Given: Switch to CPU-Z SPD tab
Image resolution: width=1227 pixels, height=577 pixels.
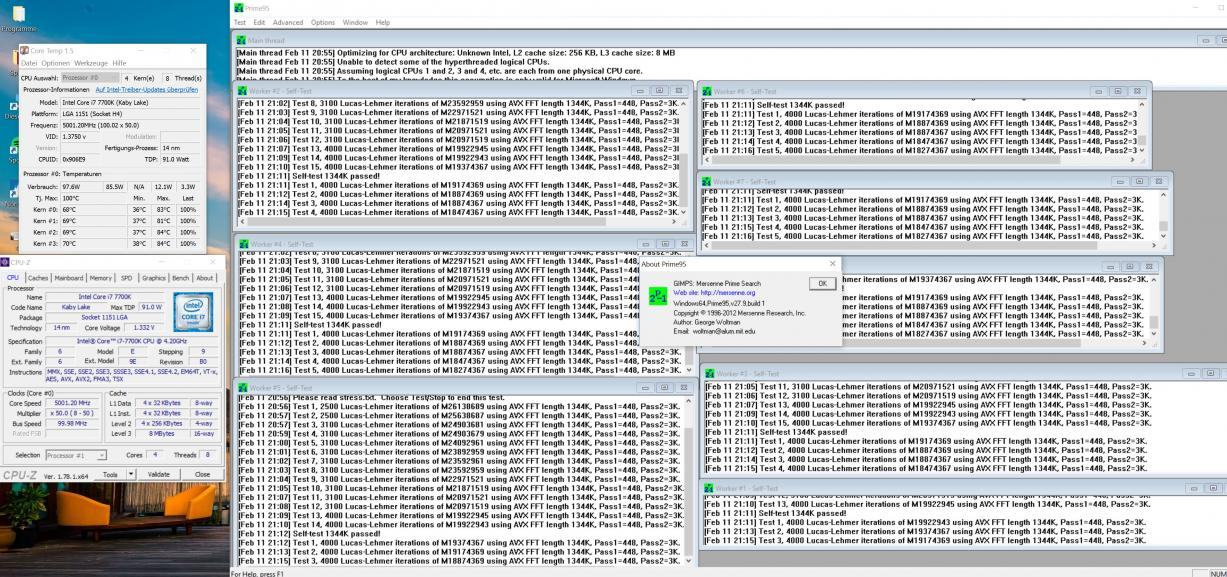Looking at the screenshot, I should click(127, 278).
